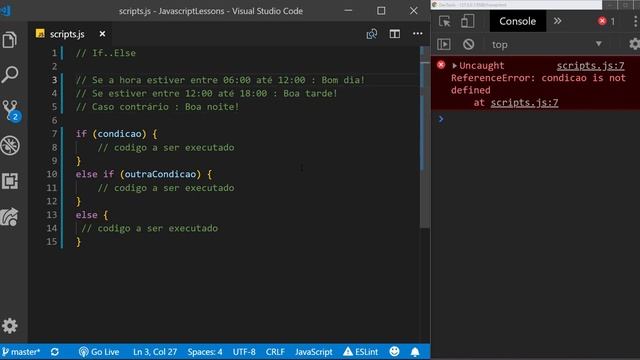Image resolution: width=640 pixels, height=360 pixels.
Task: Open the Explorer view in activity bar
Action: [x=10, y=40]
